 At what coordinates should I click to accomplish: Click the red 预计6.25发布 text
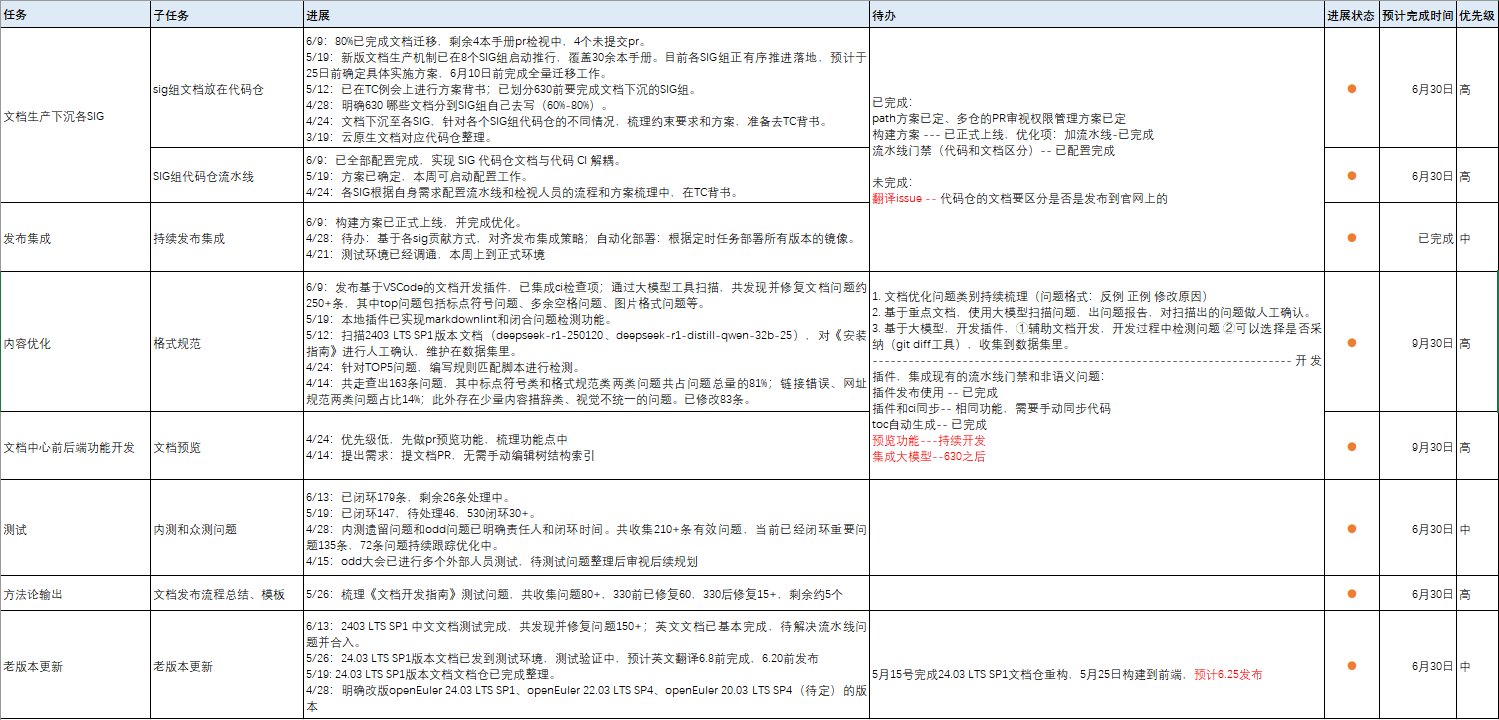pyautogui.click(x=1228, y=674)
